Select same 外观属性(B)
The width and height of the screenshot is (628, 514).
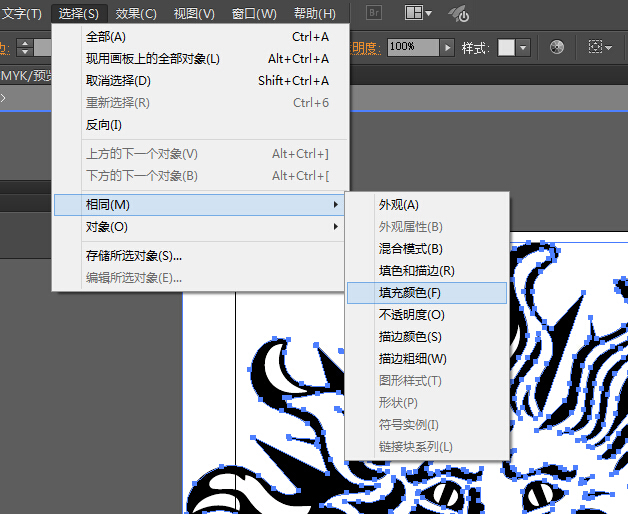click(x=427, y=227)
